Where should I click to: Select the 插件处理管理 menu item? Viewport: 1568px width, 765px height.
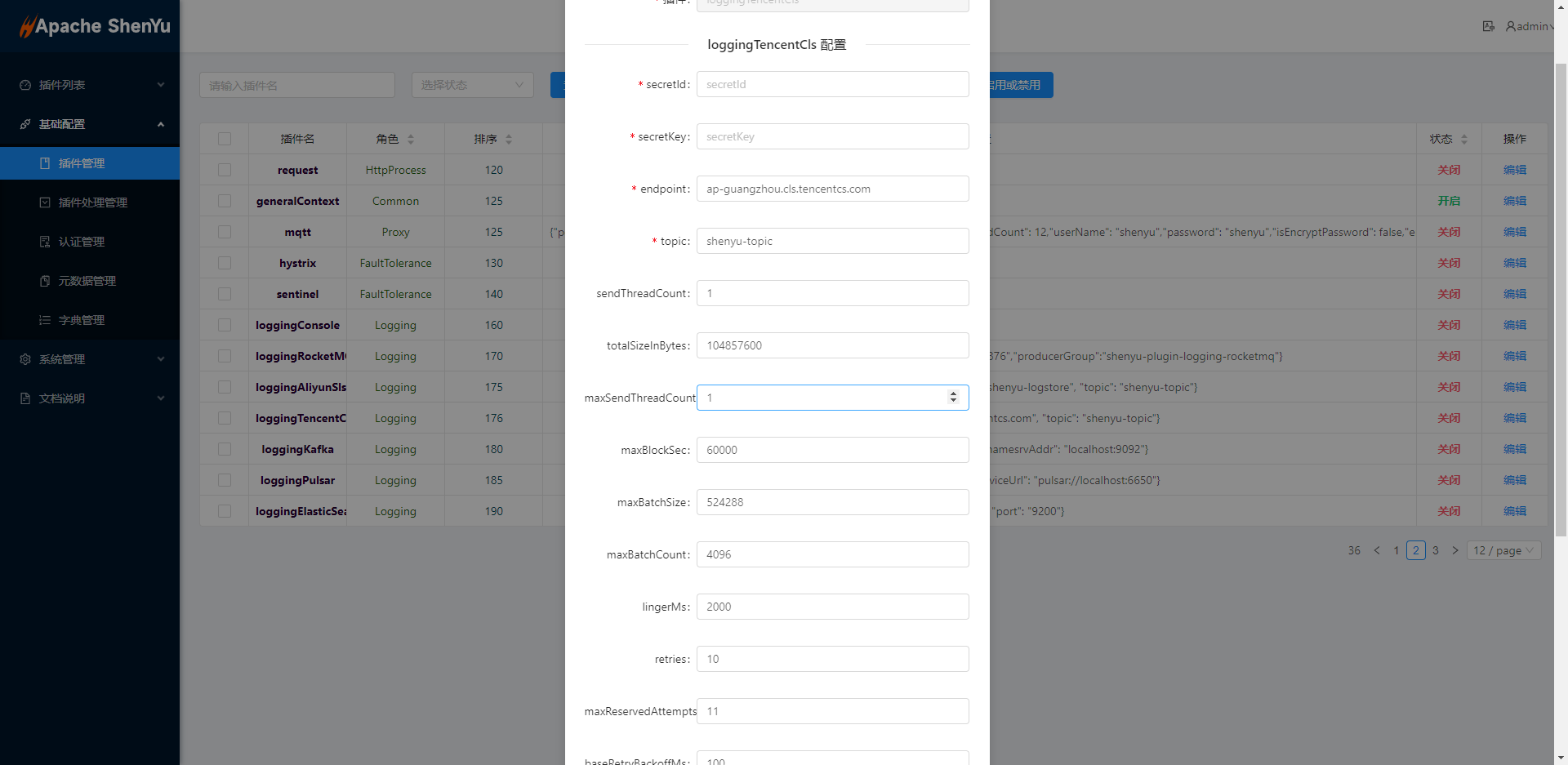click(92, 202)
